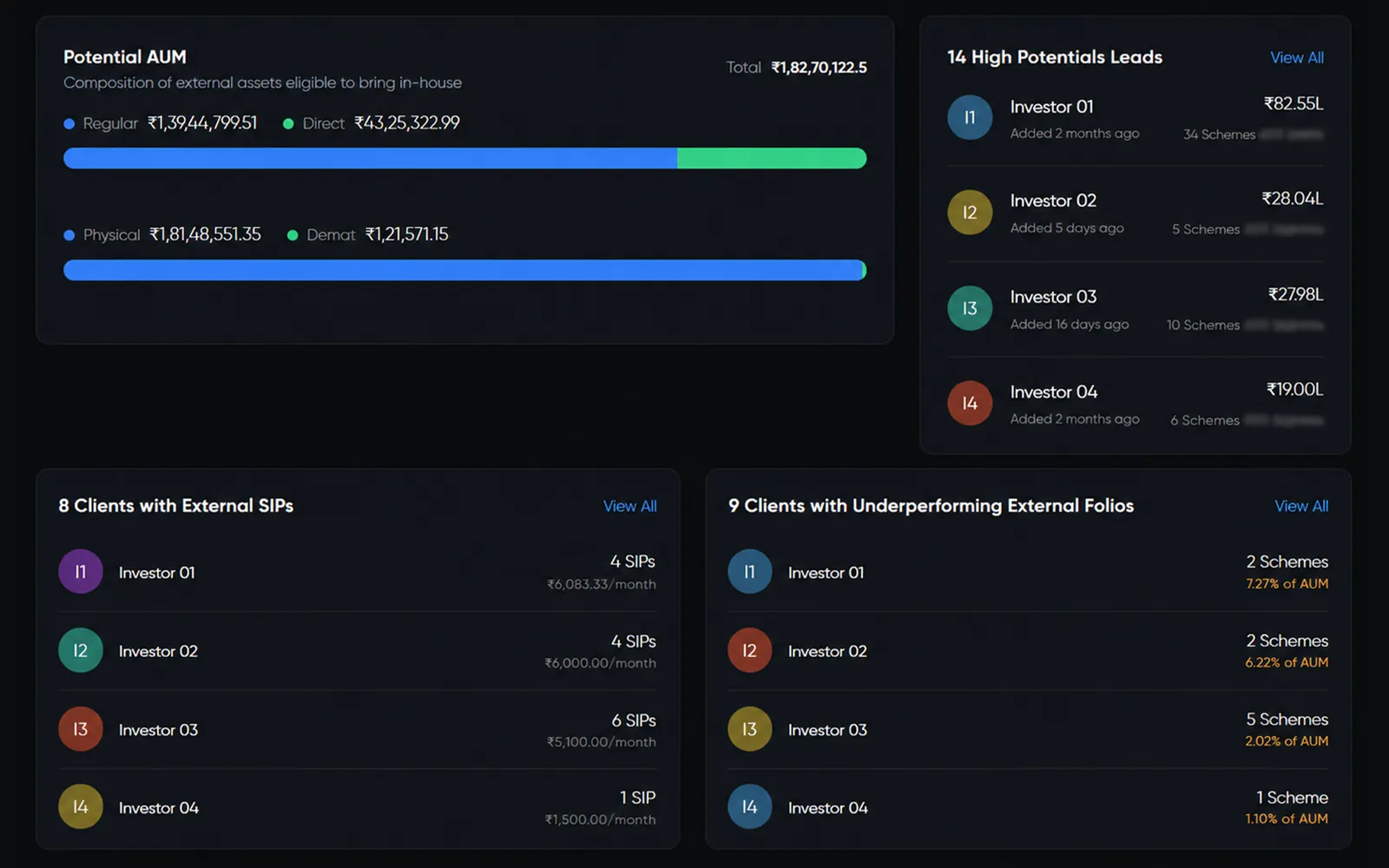This screenshot has height=868, width=1389.
Task: Click the I1 avatar in High Potentials Leads
Action: pos(970,117)
